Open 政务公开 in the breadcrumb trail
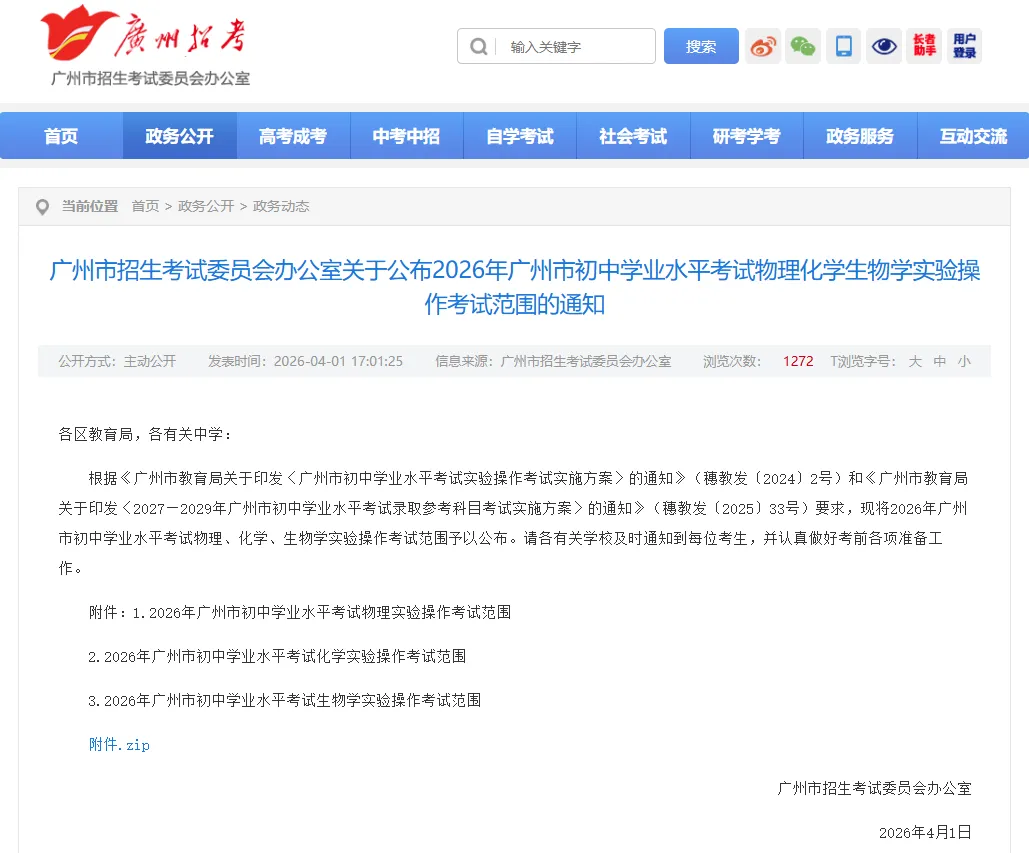The width and height of the screenshot is (1029, 853). [205, 206]
